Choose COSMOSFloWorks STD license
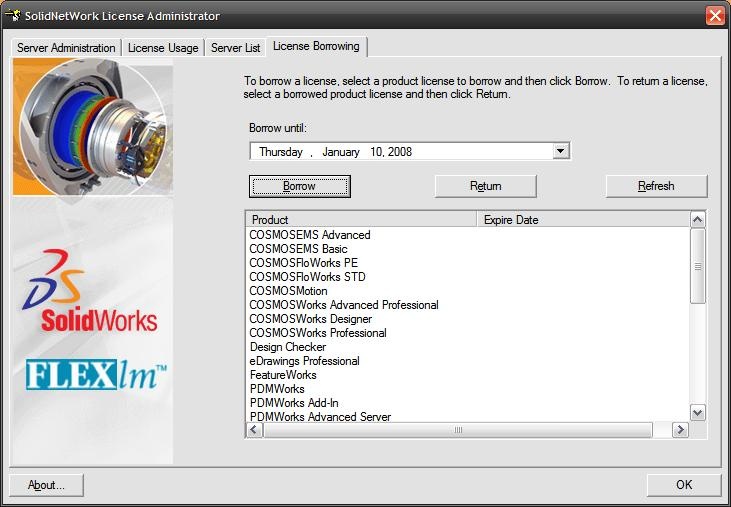Screen dimensions: 731x507 click(x=307, y=277)
